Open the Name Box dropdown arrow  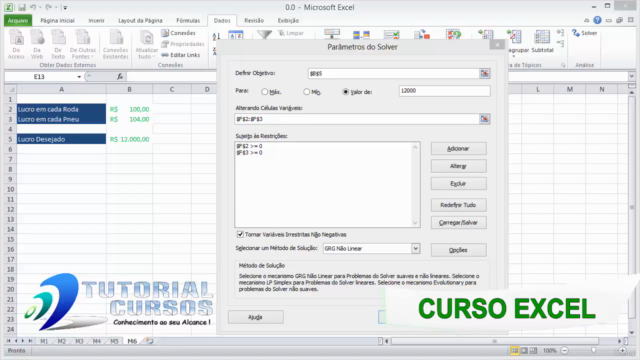(x=79, y=77)
